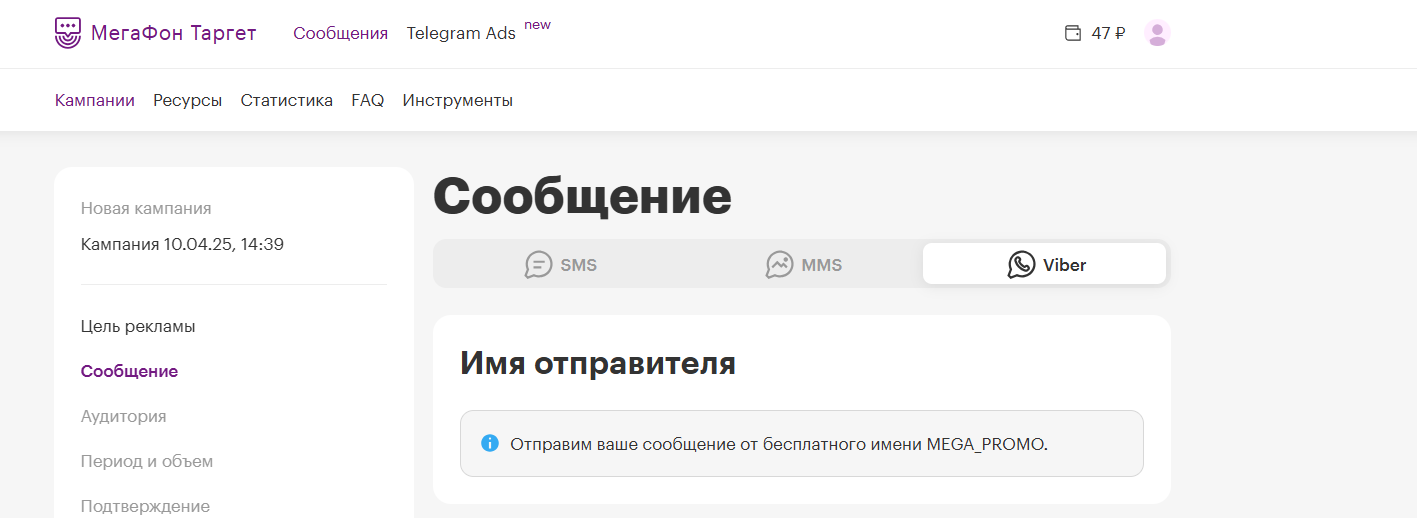Open the FAQ page

(x=368, y=100)
